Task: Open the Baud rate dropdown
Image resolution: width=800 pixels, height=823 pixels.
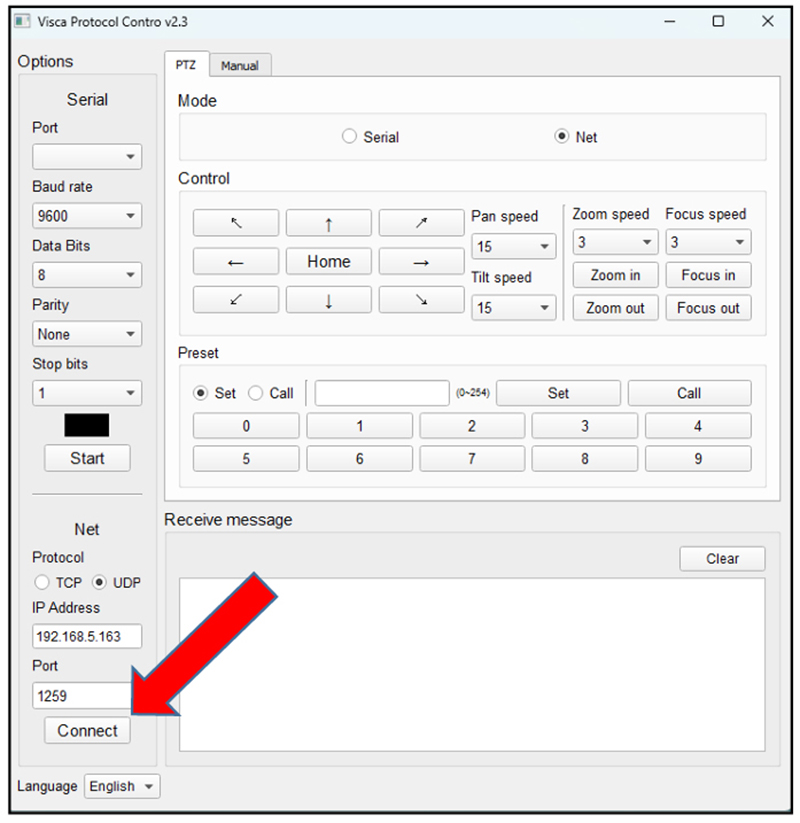Action: (x=87, y=216)
